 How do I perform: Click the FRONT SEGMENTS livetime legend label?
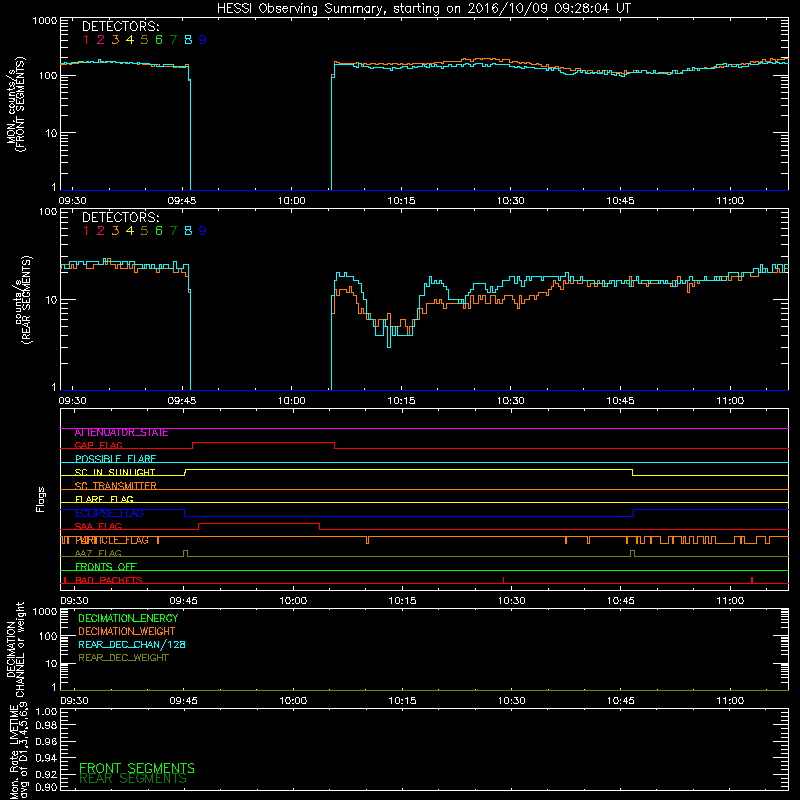[x=137, y=768]
